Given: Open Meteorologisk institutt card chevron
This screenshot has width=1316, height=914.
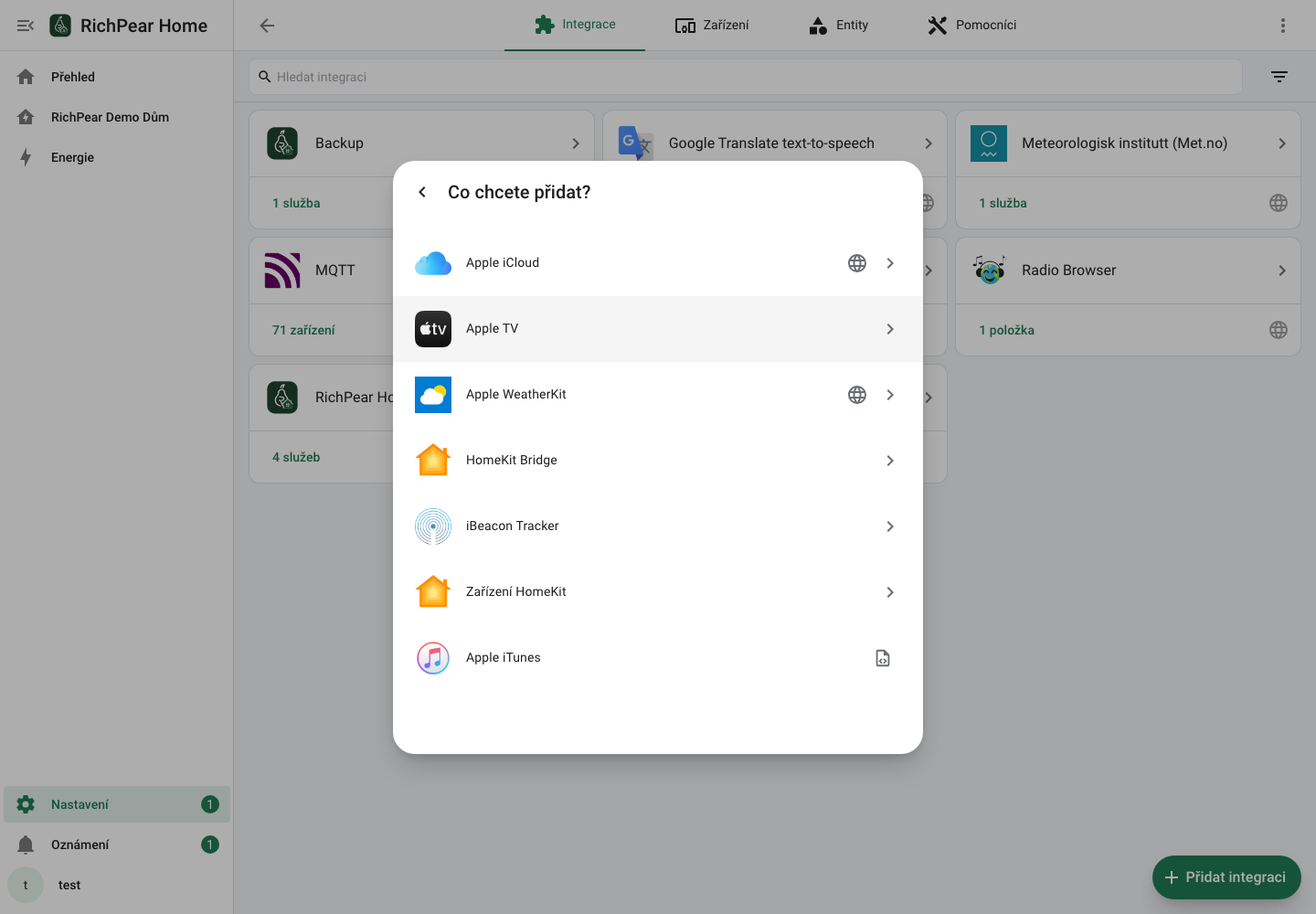Looking at the screenshot, I should (1282, 143).
